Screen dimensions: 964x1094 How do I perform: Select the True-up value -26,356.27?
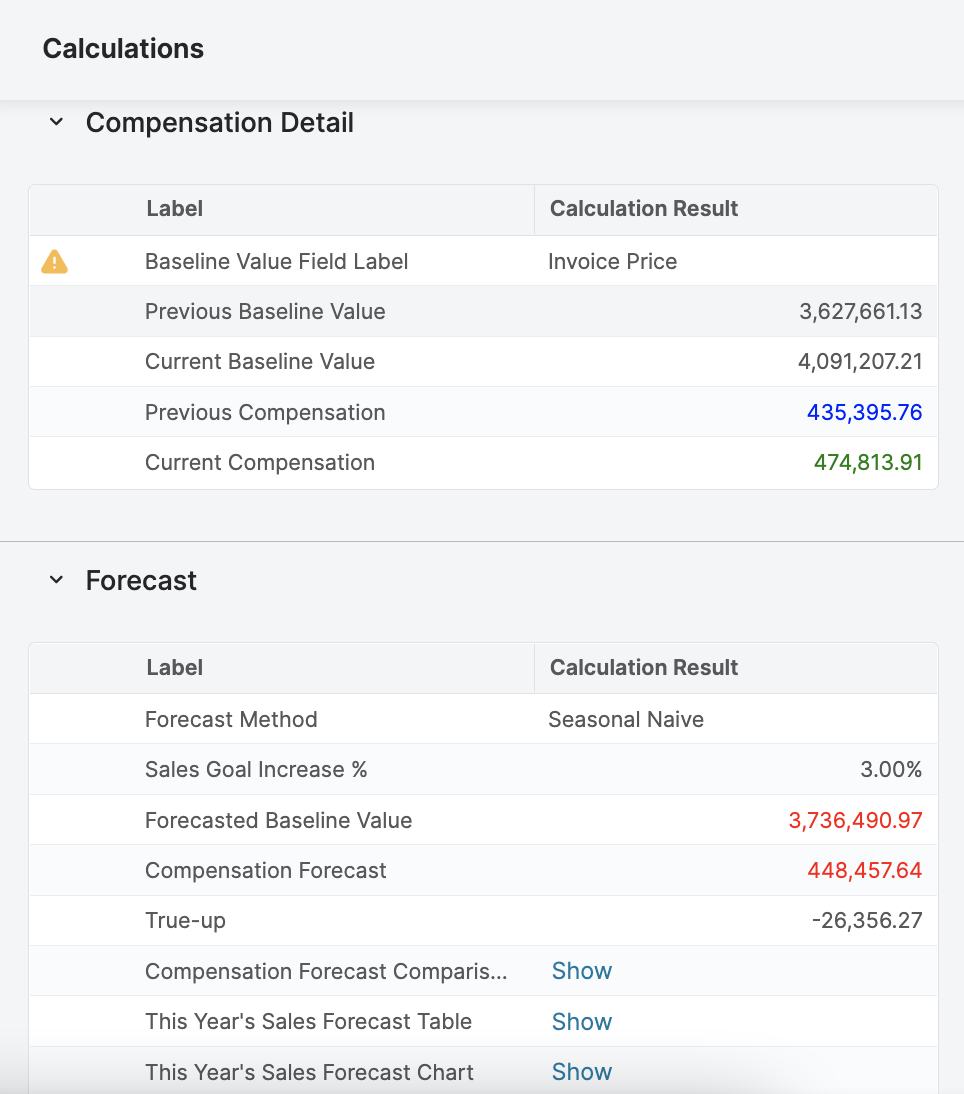(866, 921)
